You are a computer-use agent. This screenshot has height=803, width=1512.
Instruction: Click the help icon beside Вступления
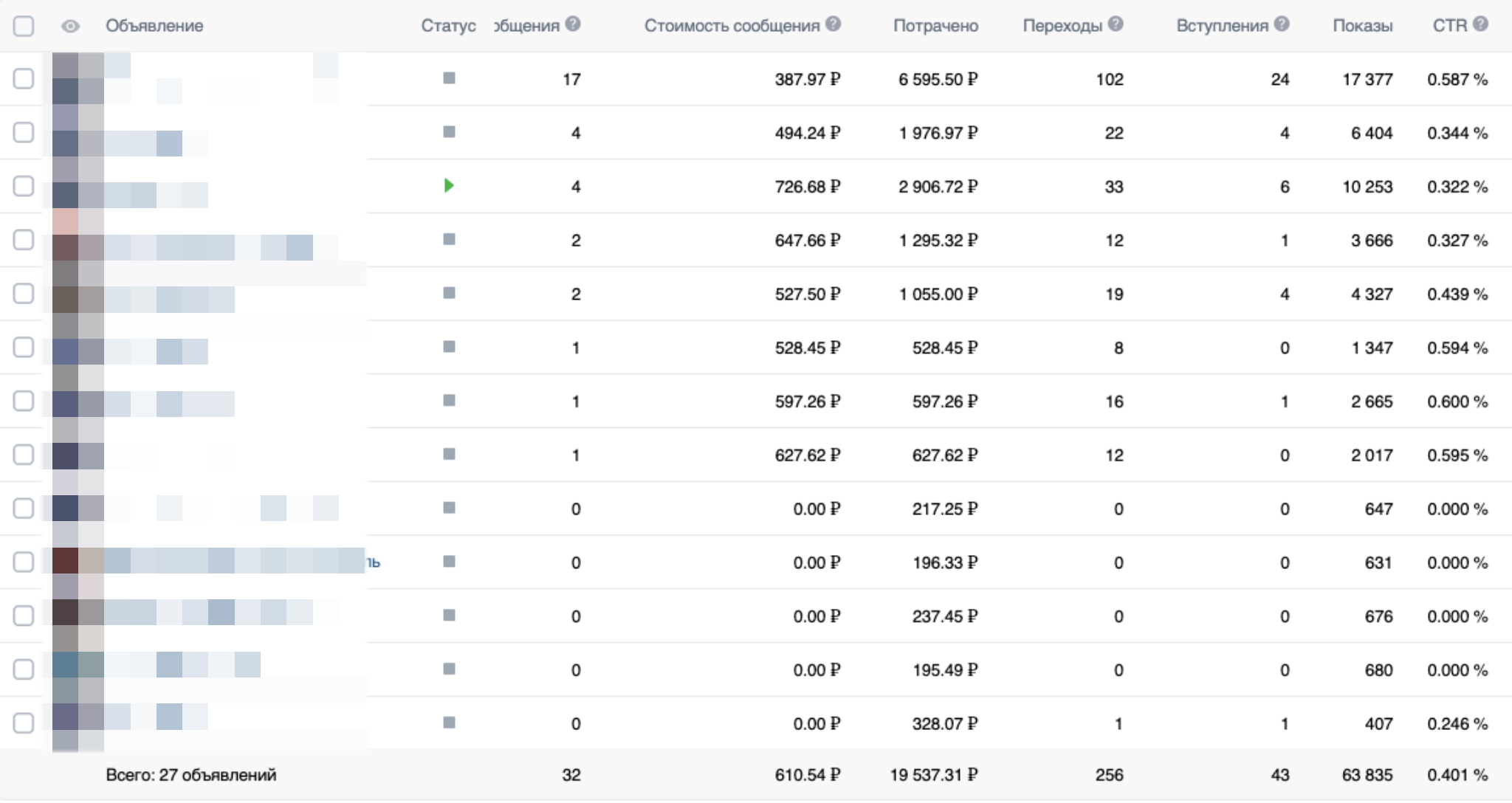[1282, 24]
